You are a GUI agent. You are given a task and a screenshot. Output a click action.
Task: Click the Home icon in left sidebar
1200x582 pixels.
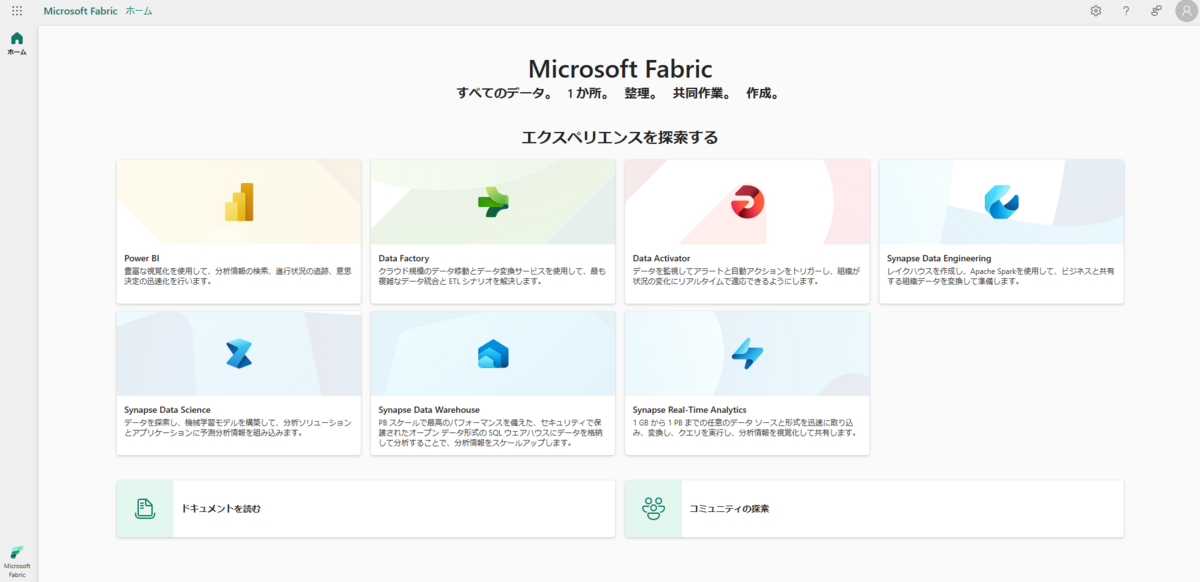coord(17,38)
